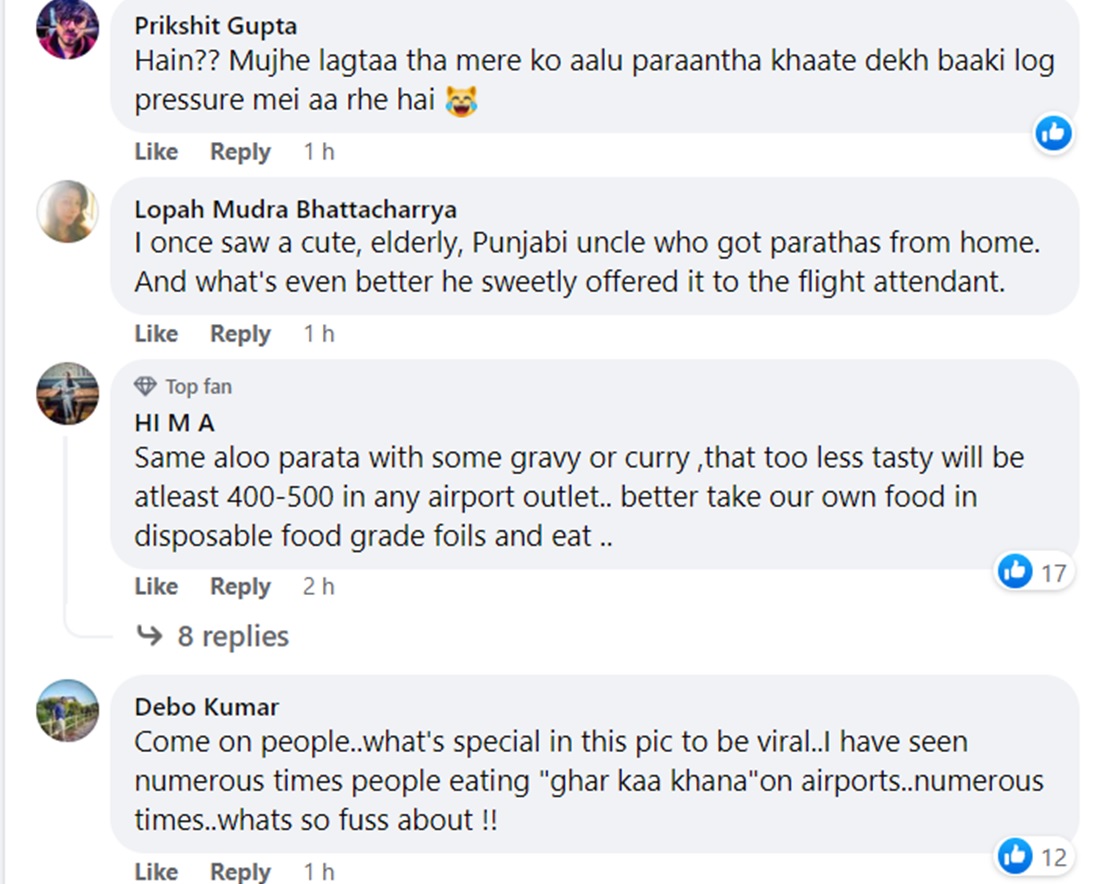Click like reaction icon on Prikshit's comment

tap(1052, 133)
